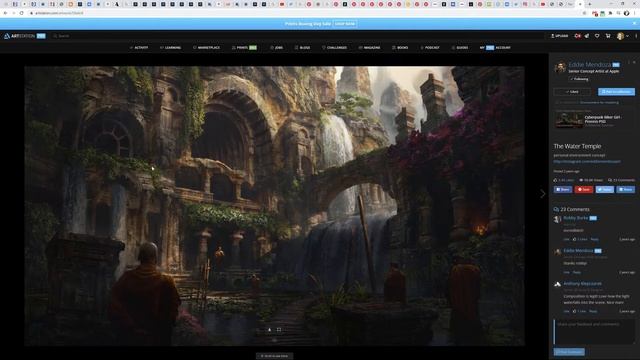Open the Podcast nav item
The height and width of the screenshot is (360, 640).
(x=430, y=48)
